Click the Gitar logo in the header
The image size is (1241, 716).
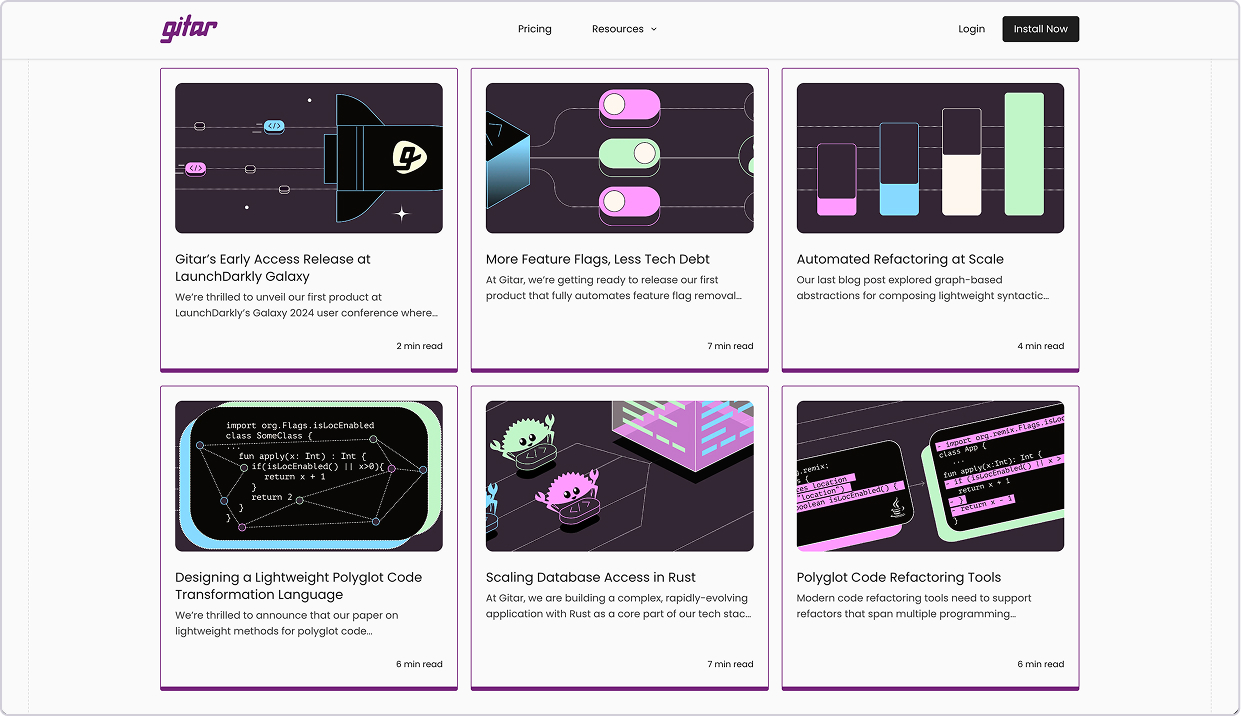[189, 29]
